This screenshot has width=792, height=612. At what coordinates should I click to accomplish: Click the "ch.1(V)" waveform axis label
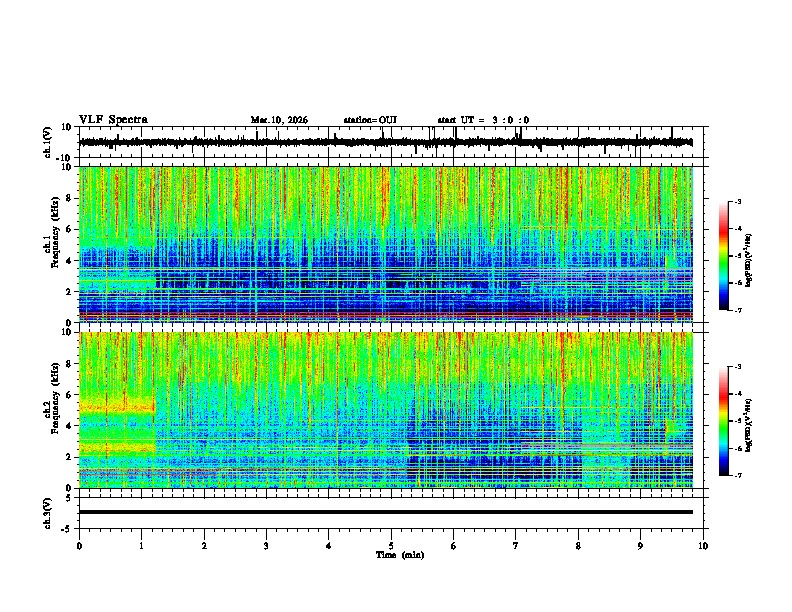point(48,142)
